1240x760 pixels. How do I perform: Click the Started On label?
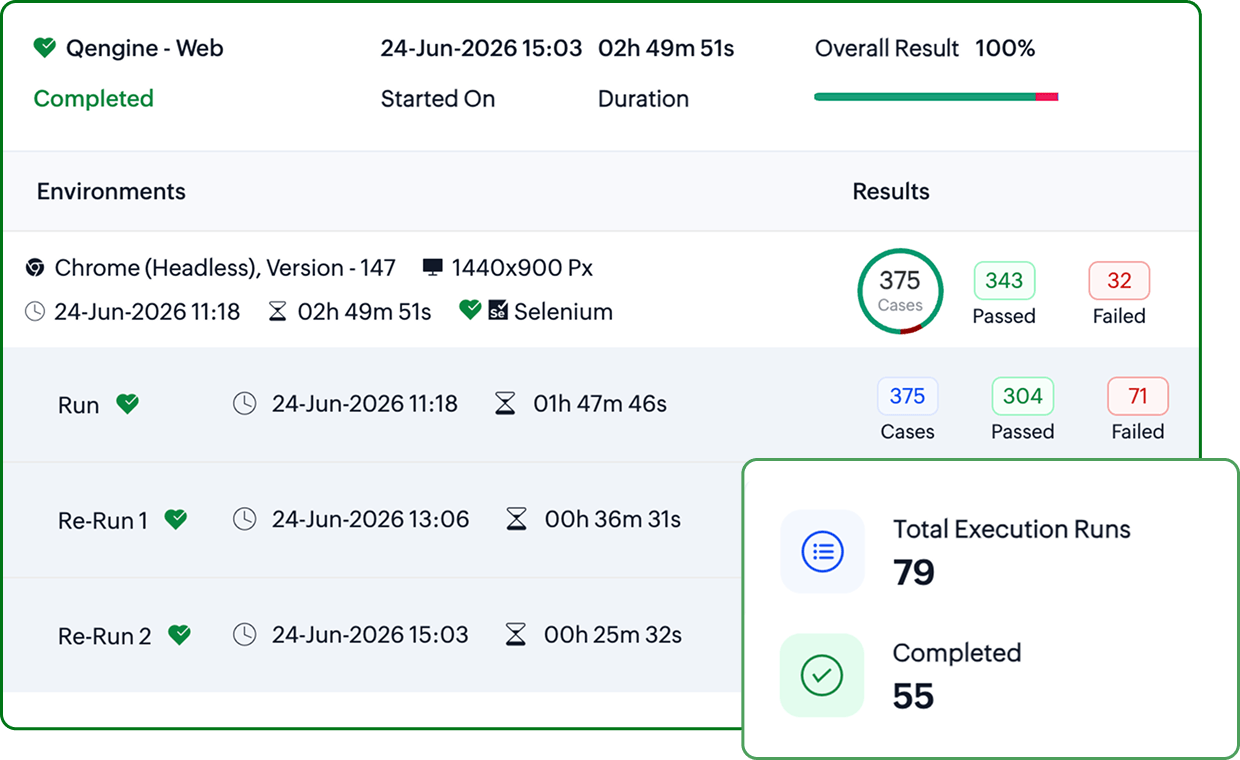tap(438, 99)
